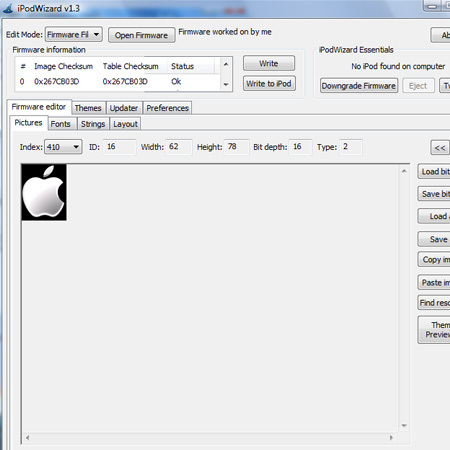Click Write to iPod button
Viewport: 450px width, 450px height.
pos(269,84)
